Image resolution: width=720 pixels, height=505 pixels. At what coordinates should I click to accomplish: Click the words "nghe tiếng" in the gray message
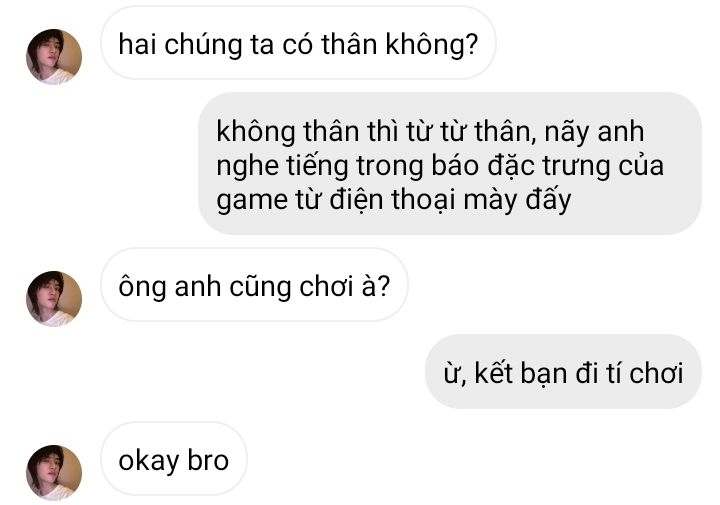click(x=282, y=166)
